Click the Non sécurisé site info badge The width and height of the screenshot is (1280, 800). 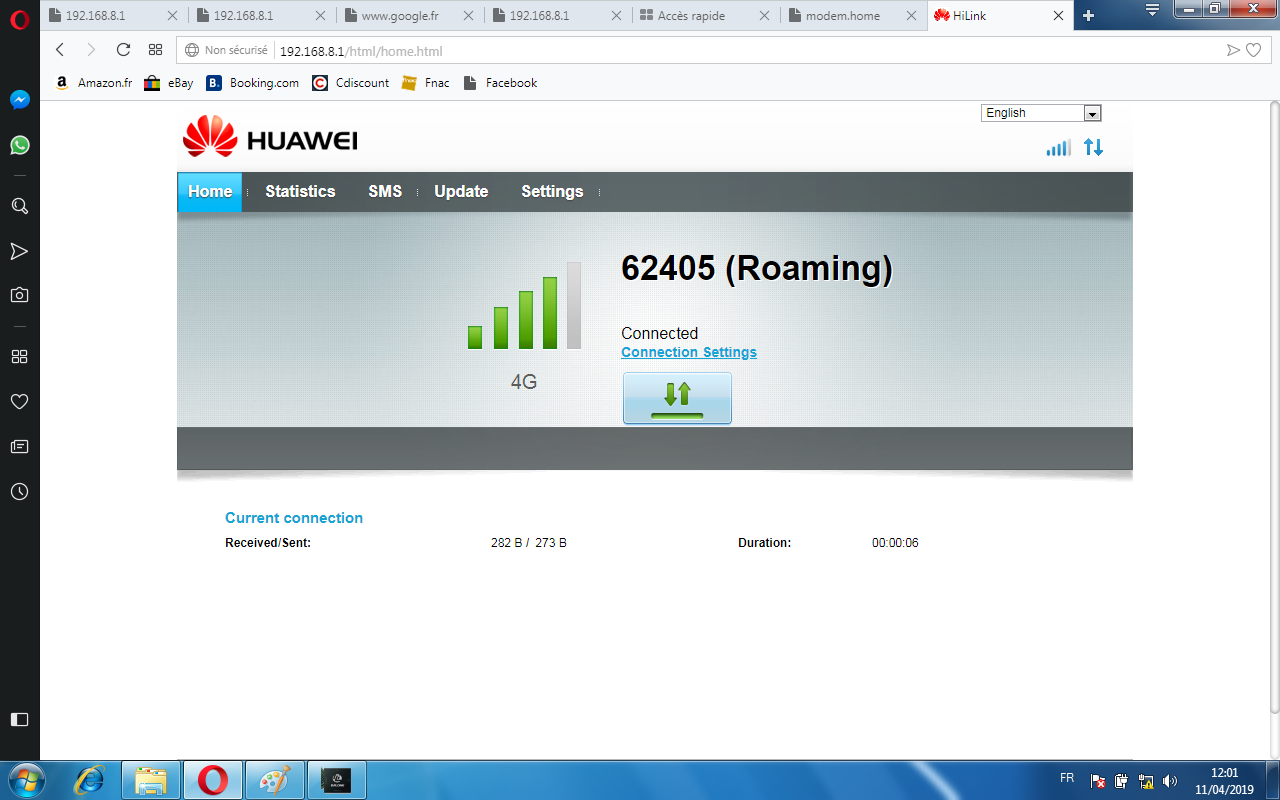coord(226,50)
